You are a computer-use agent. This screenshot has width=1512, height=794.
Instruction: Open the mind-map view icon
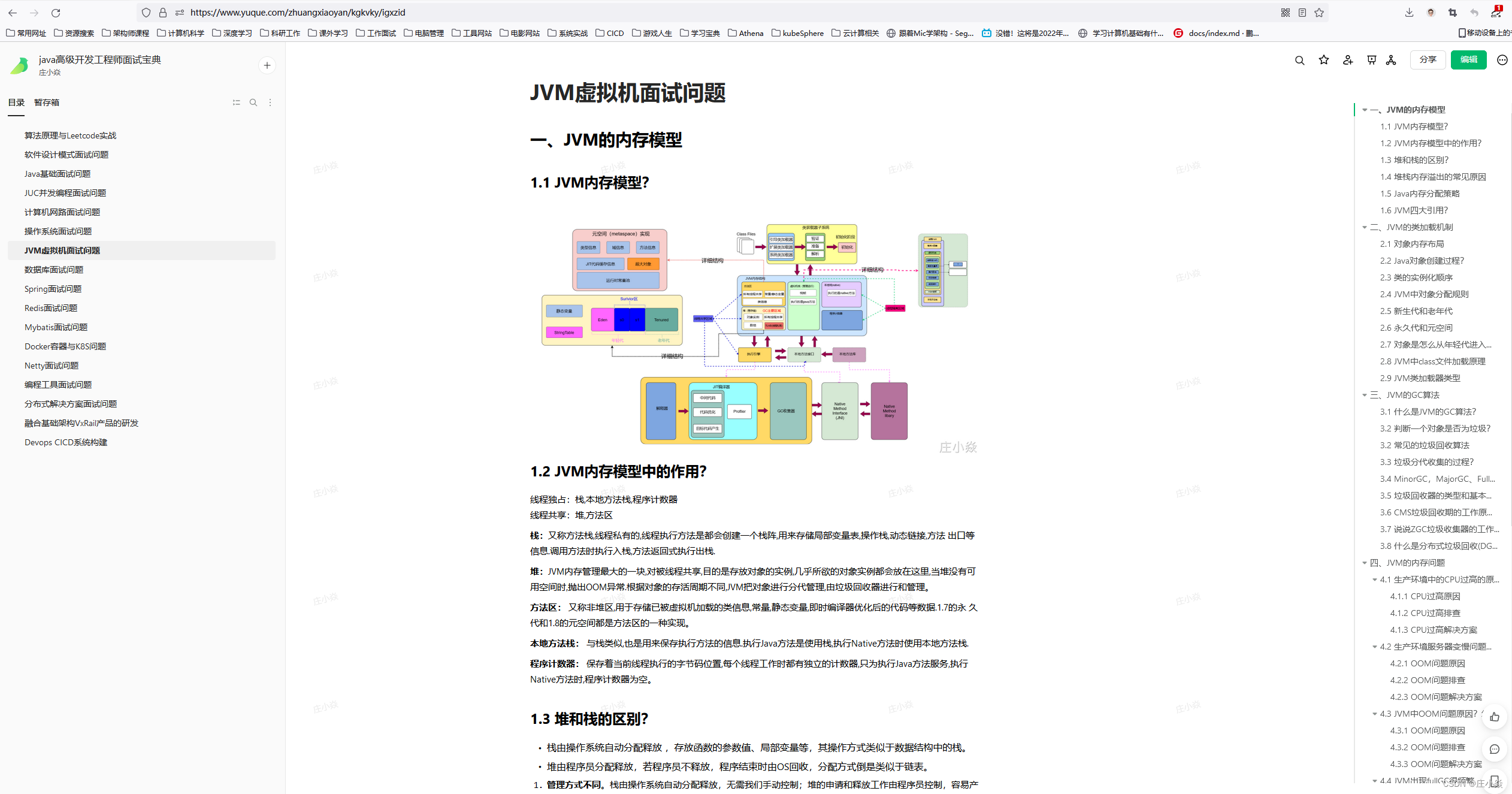coord(1391,60)
